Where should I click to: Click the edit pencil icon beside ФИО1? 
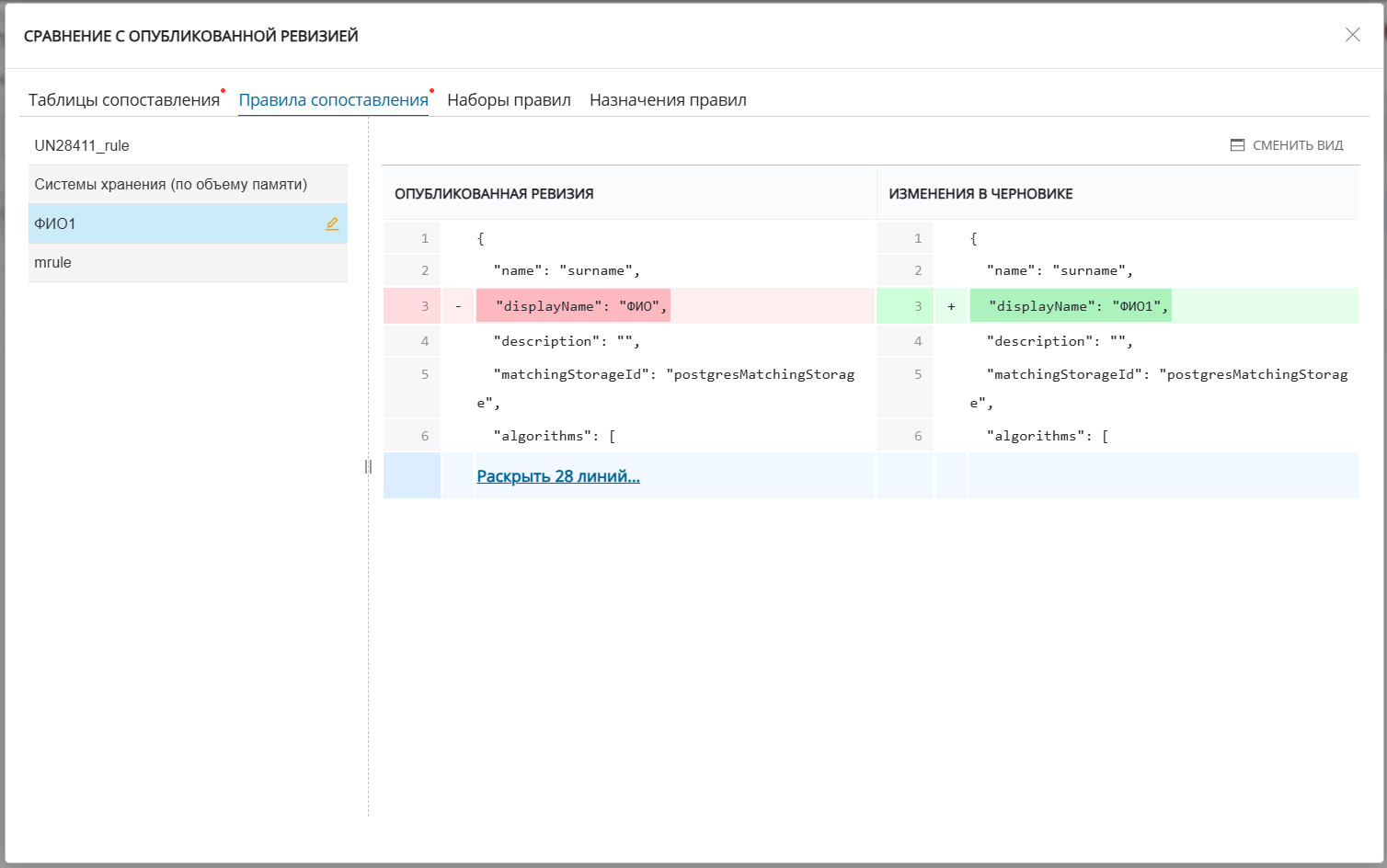click(332, 223)
